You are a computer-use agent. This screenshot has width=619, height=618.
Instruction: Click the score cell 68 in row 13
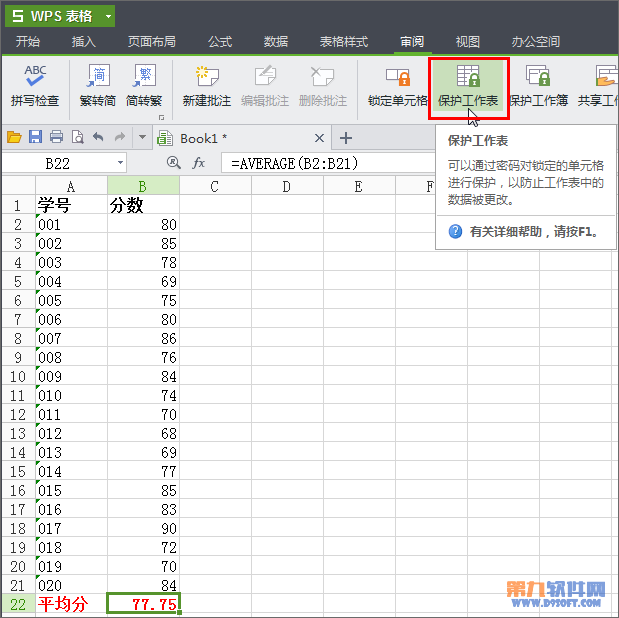(143, 433)
